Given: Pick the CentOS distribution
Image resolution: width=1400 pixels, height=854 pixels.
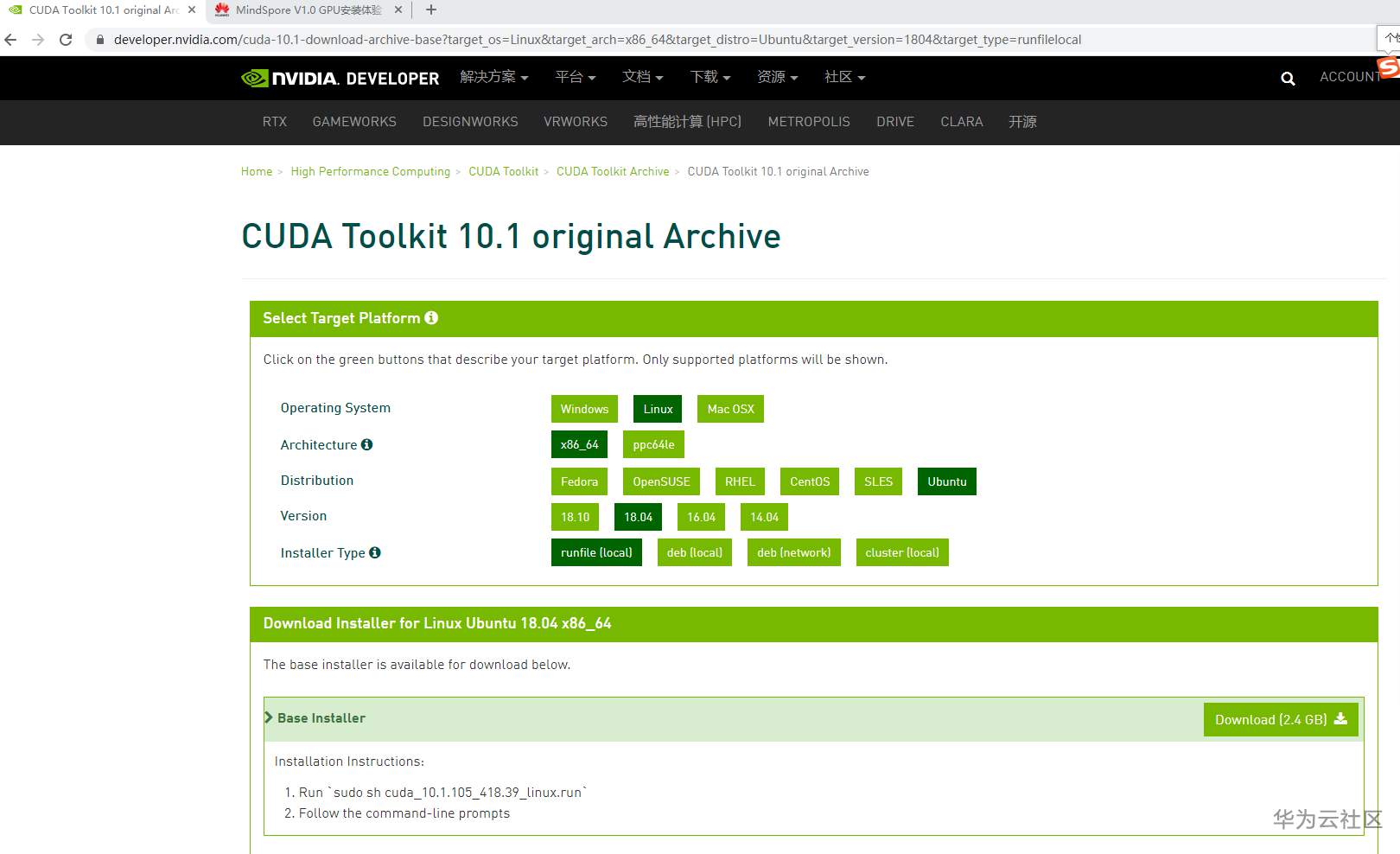Looking at the screenshot, I should click(x=810, y=481).
